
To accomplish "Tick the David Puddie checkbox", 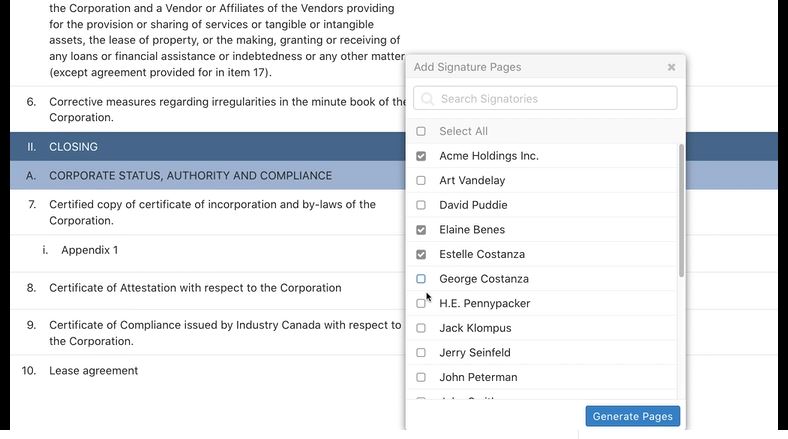I will point(421,205).
